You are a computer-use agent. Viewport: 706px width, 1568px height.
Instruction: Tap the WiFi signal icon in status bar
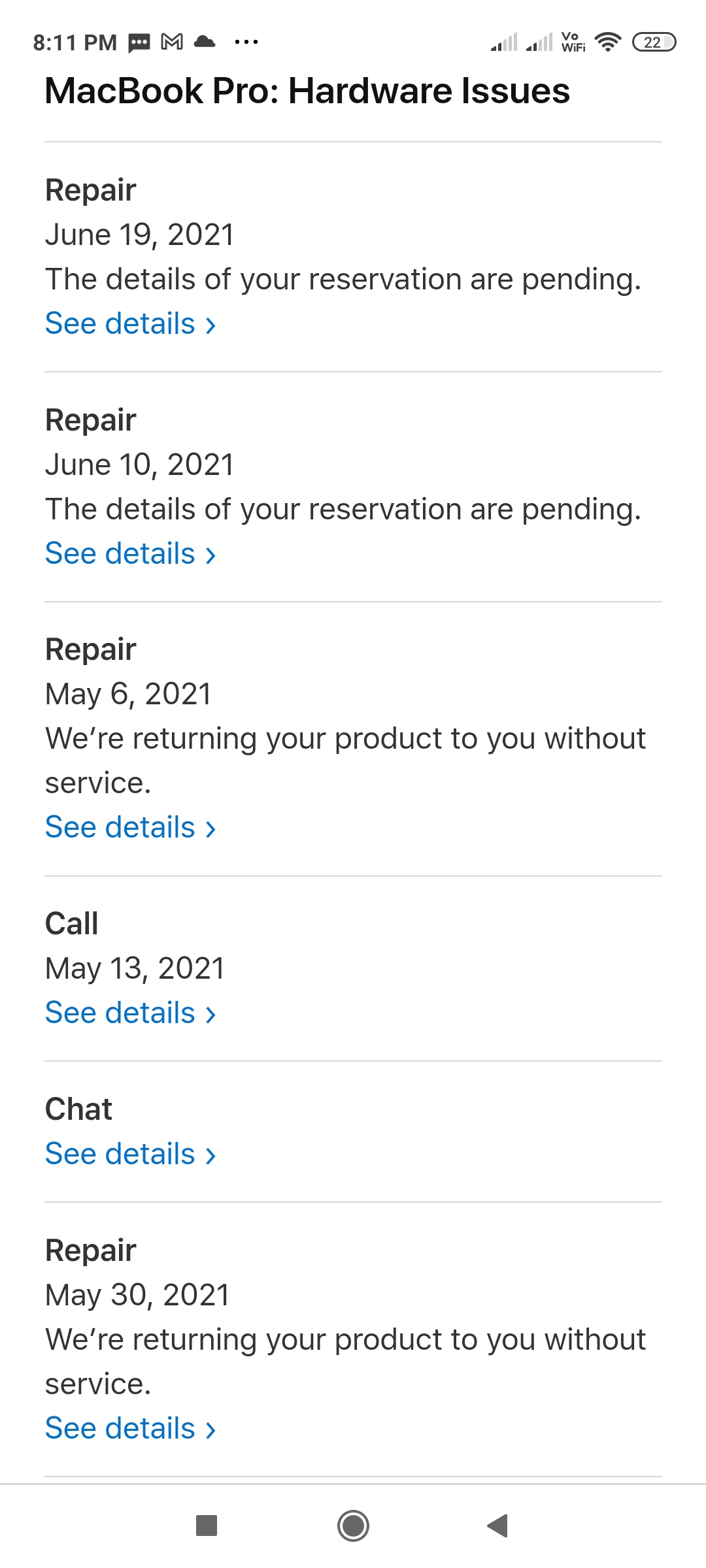point(608,42)
